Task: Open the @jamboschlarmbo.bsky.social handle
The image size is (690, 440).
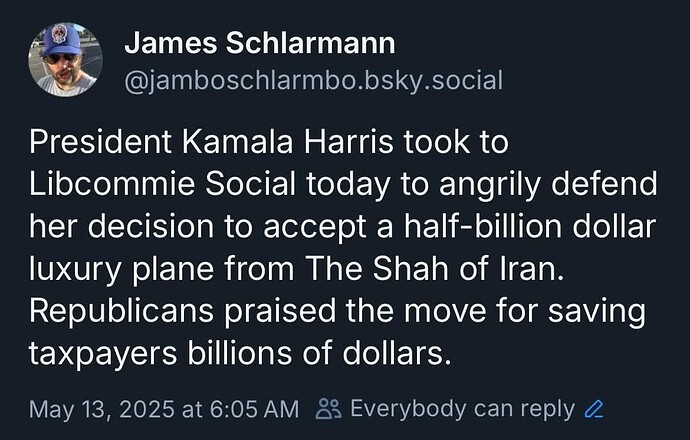Action: click(313, 81)
